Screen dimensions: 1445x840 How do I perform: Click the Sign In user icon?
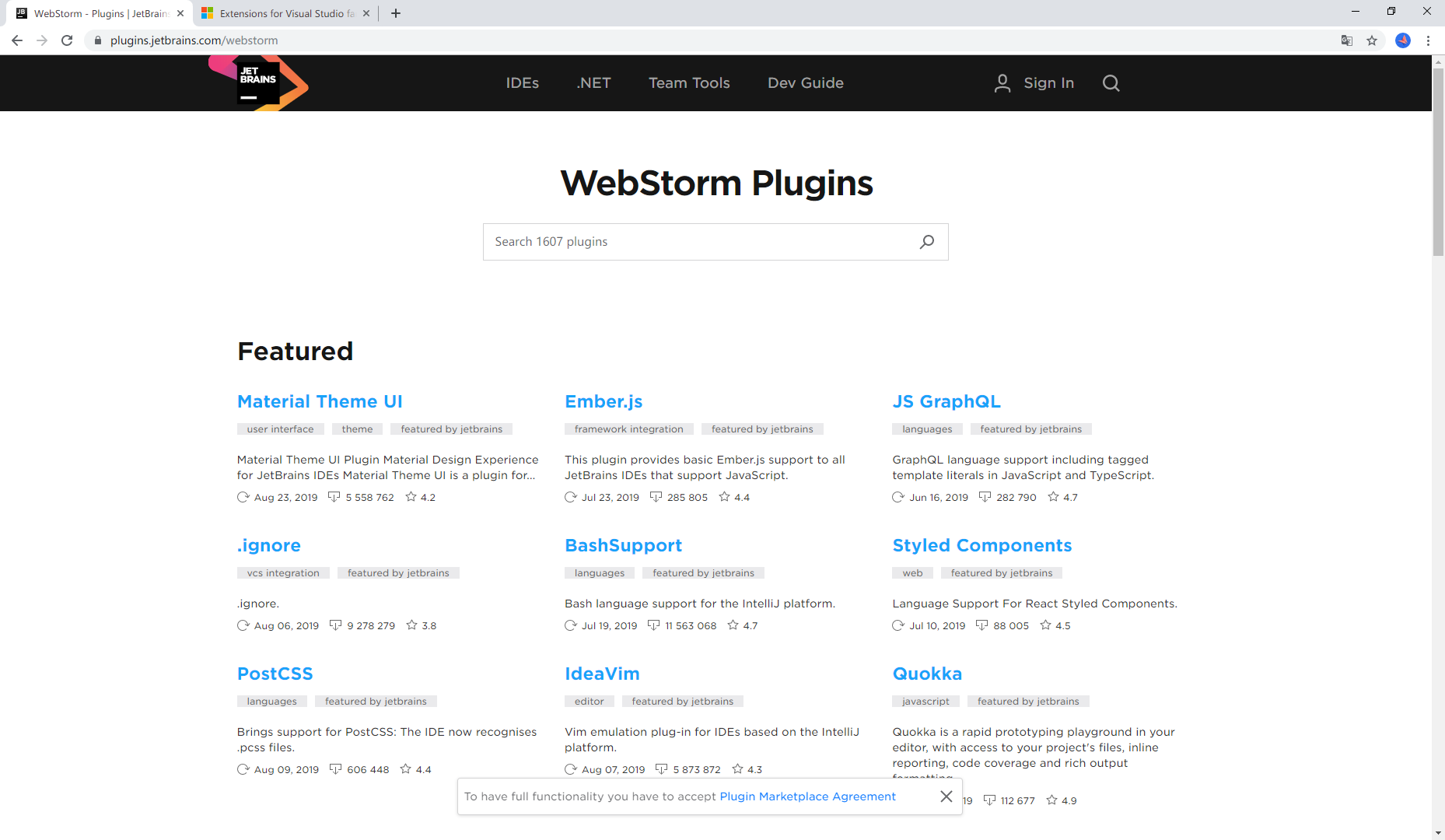coord(1002,83)
